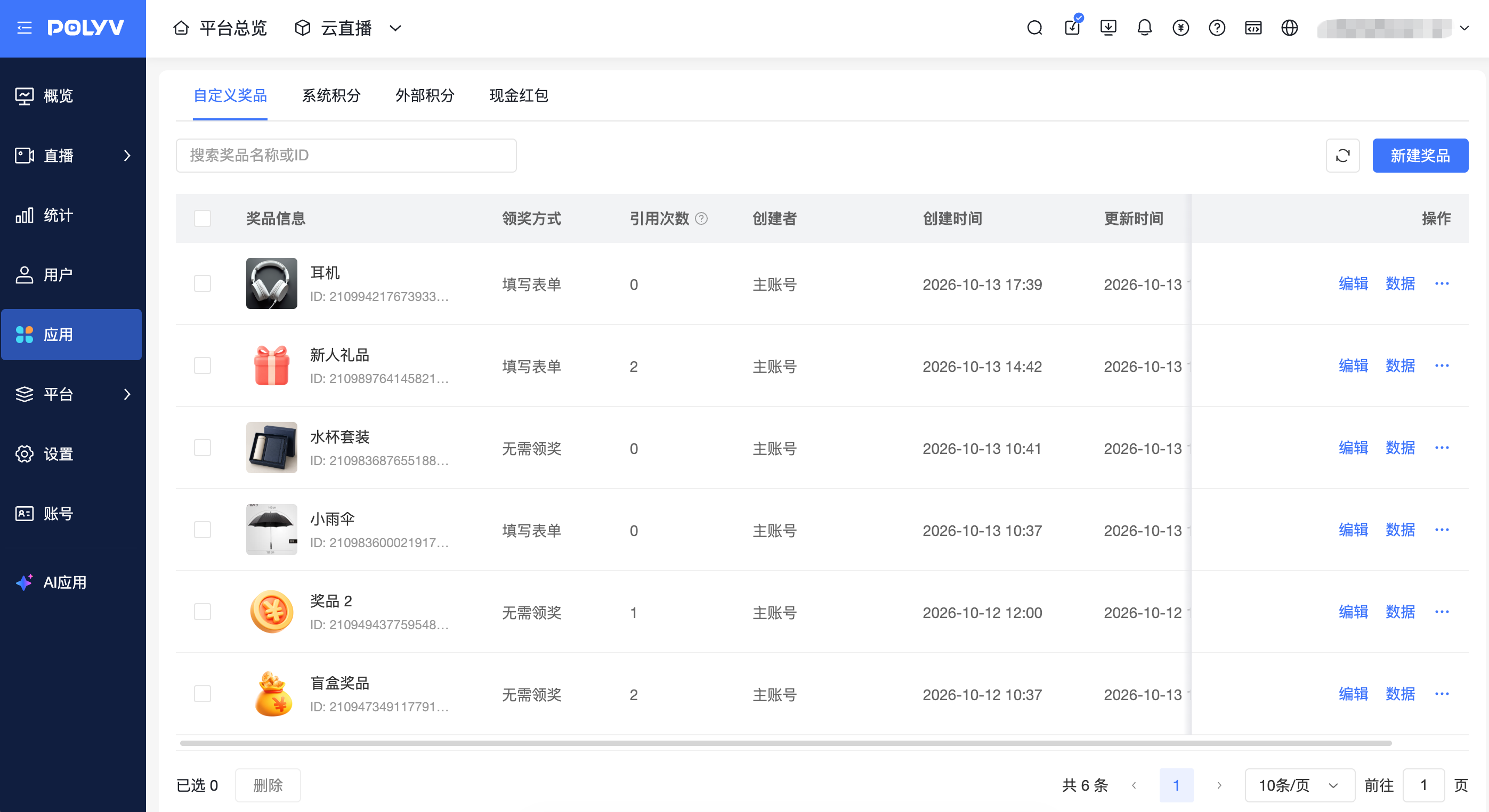Open more options for 耳机 row
This screenshot has width=1489, height=812.
point(1442,284)
